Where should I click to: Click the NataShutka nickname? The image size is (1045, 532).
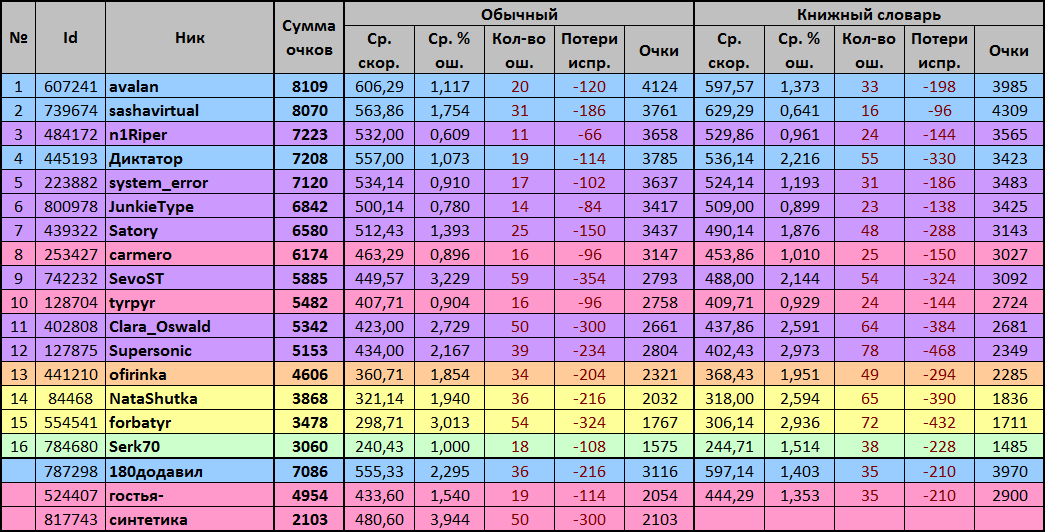pos(153,399)
